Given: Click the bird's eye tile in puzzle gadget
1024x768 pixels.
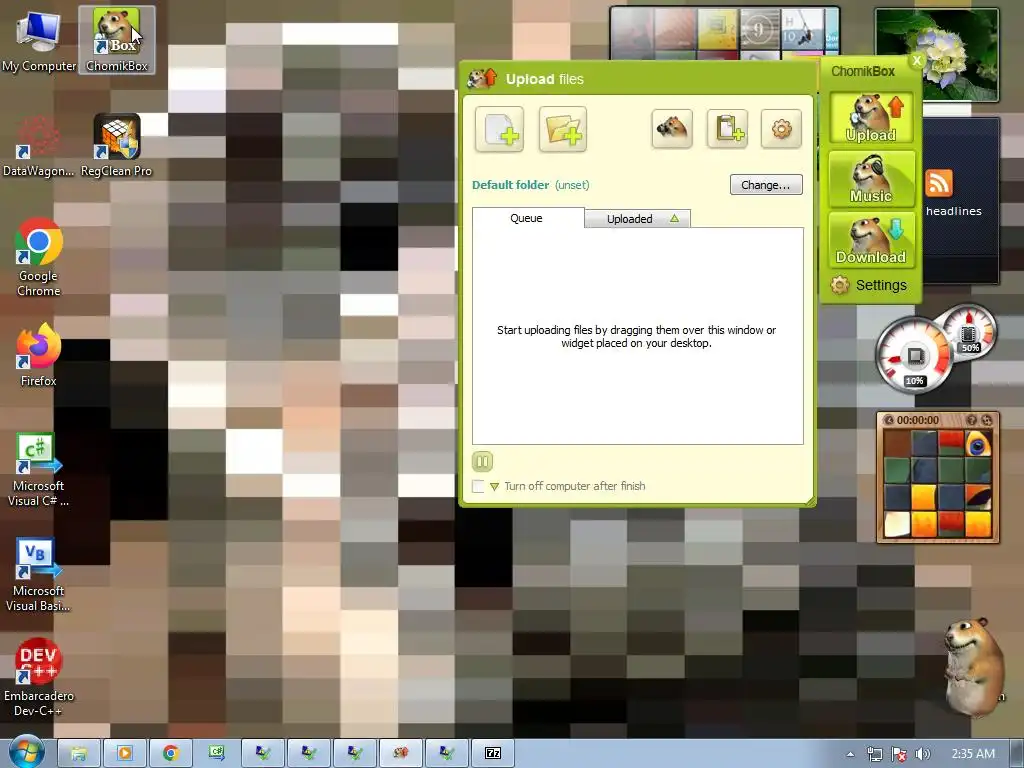Looking at the screenshot, I should click(x=978, y=443).
